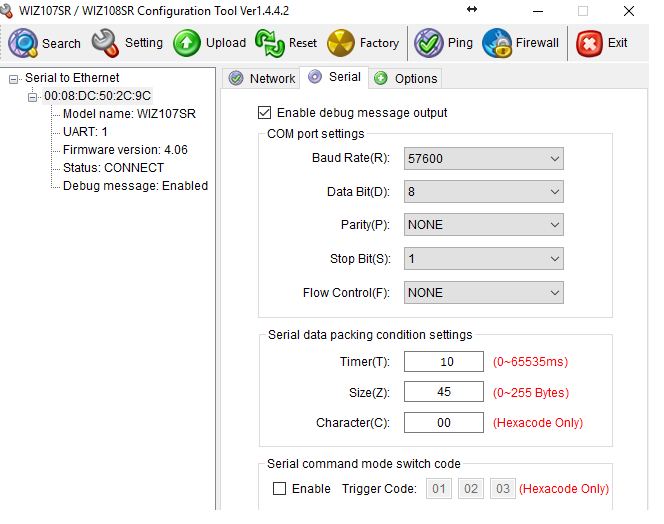Click the Reset toolbar label
Image resolution: width=664 pixels, height=524 pixels.
303,43
